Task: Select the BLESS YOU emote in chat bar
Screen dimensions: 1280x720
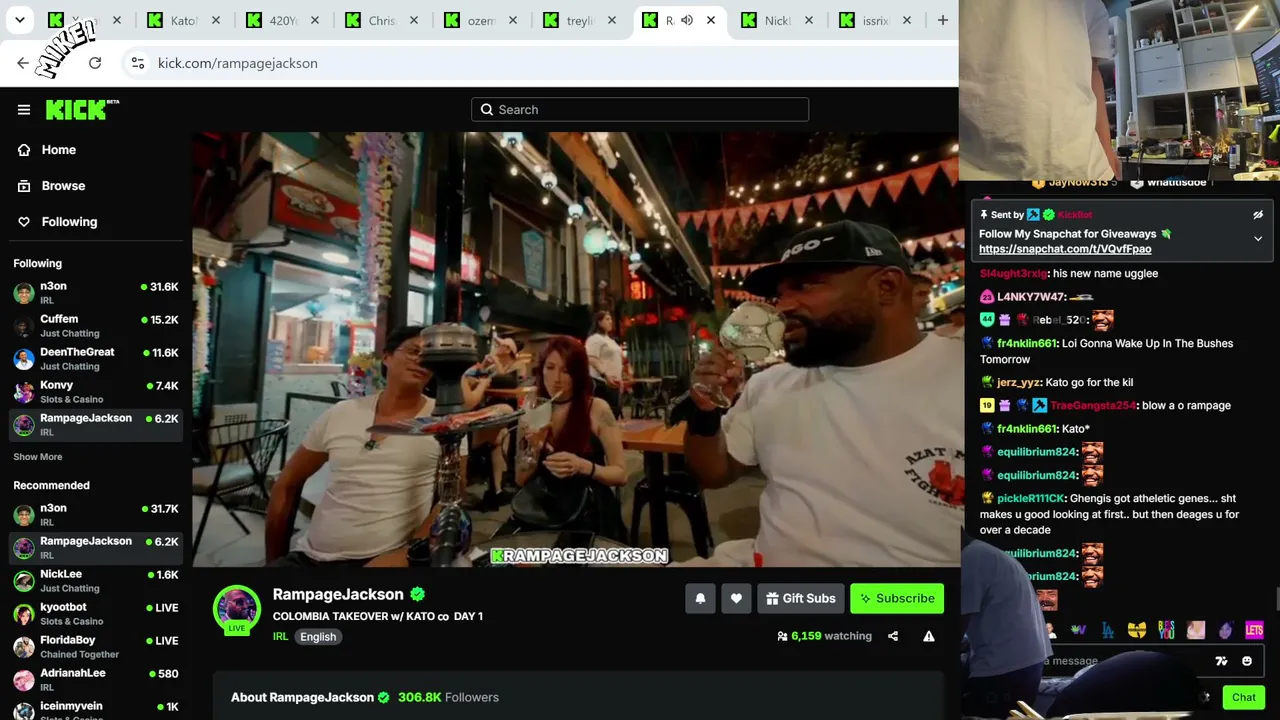Action: (x=1166, y=630)
